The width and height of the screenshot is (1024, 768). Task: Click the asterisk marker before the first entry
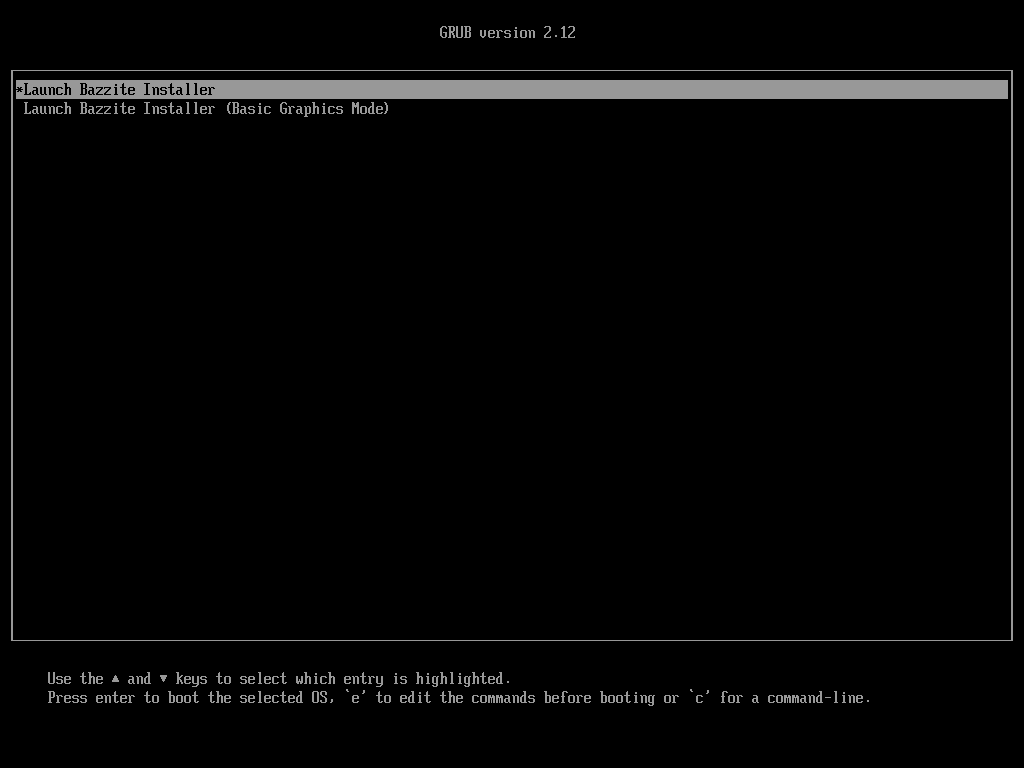click(x=19, y=90)
